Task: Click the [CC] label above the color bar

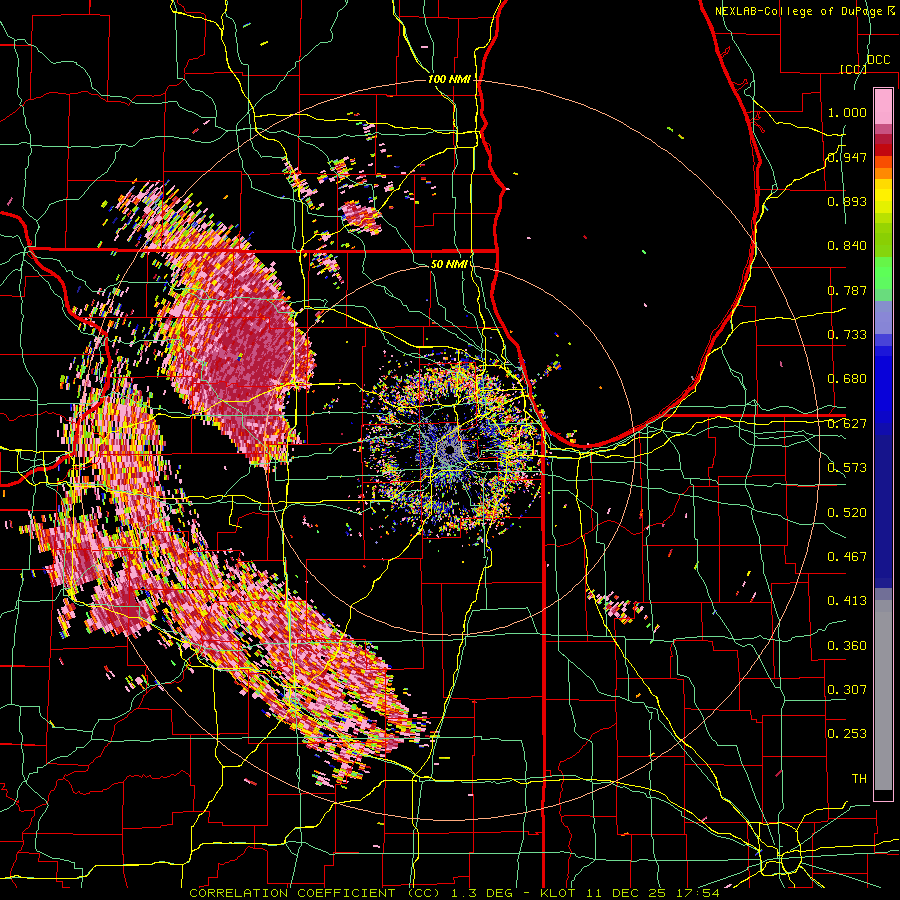Action: coord(853,69)
